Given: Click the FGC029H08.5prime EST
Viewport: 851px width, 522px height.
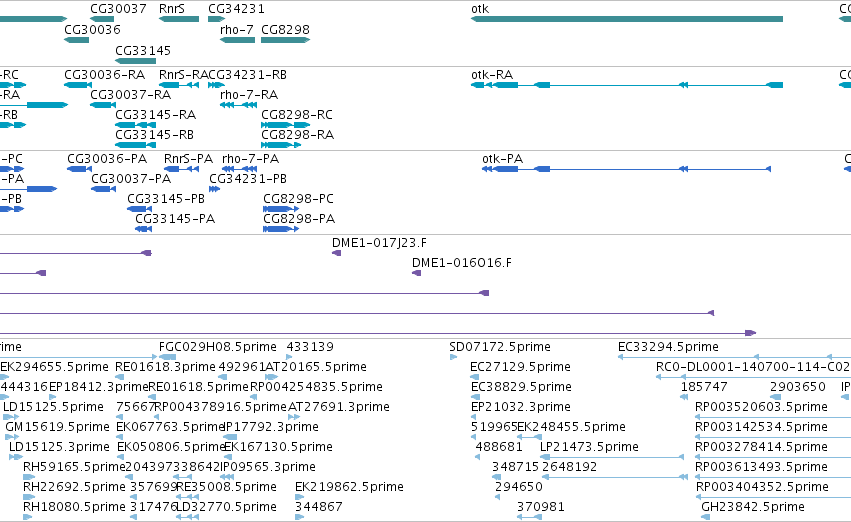Looking at the screenshot, I should (x=167, y=357).
